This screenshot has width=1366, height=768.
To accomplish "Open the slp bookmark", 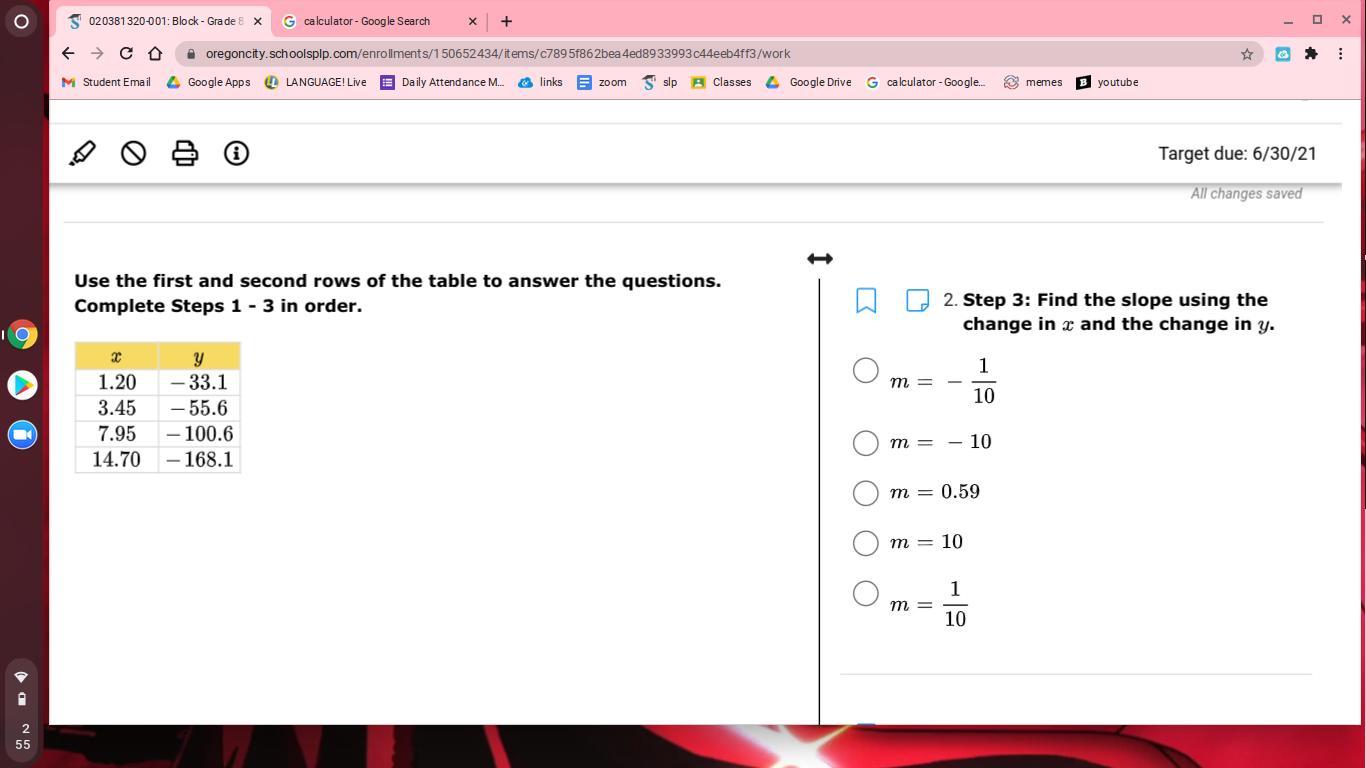I will [659, 82].
